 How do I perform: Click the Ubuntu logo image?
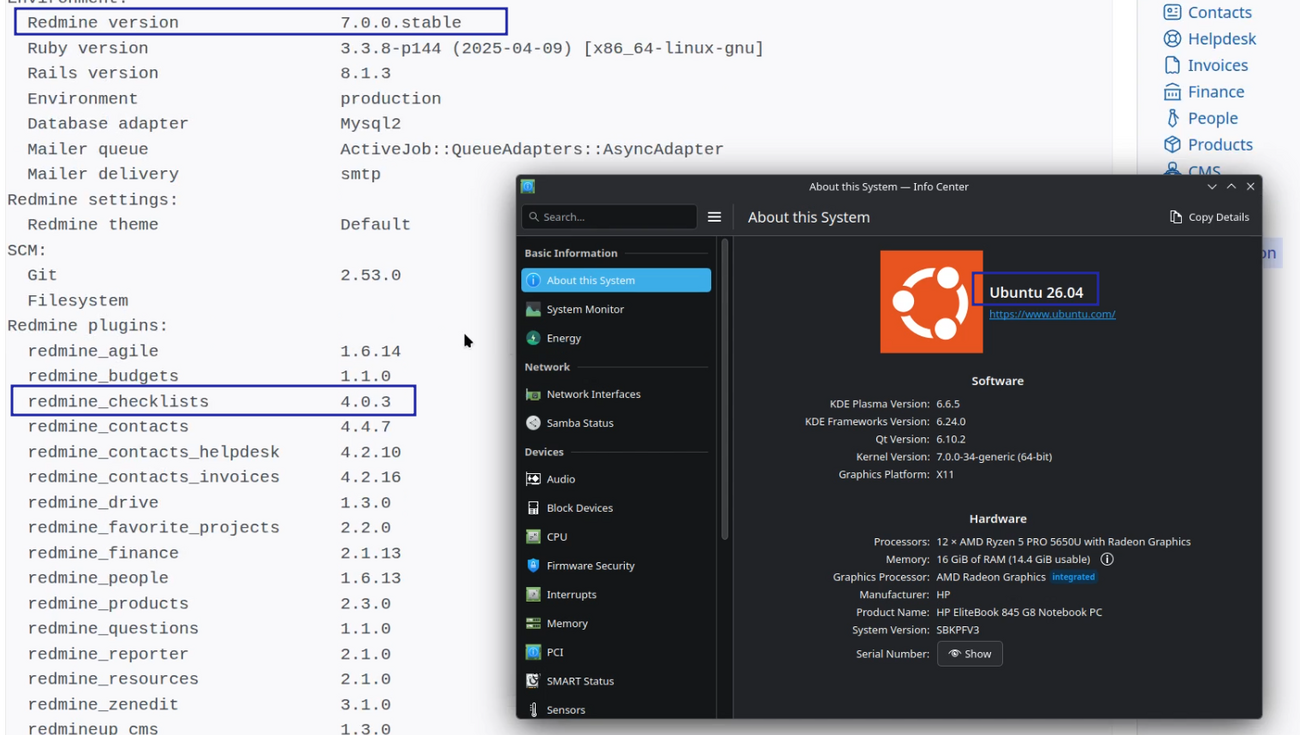(x=931, y=301)
